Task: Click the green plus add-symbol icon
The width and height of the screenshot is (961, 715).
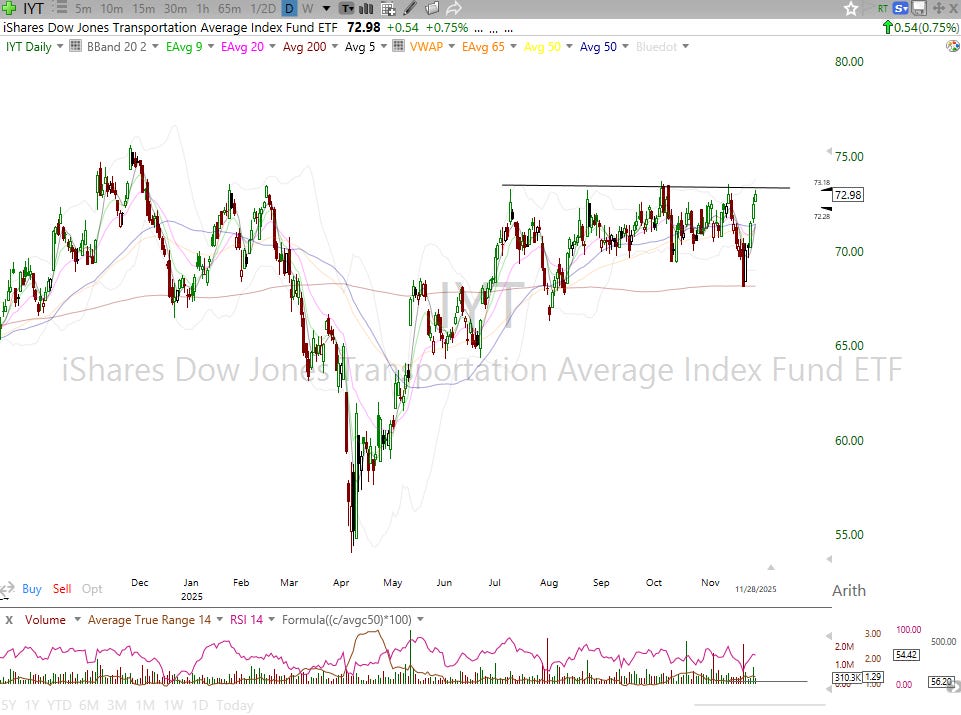Action: pos(8,8)
